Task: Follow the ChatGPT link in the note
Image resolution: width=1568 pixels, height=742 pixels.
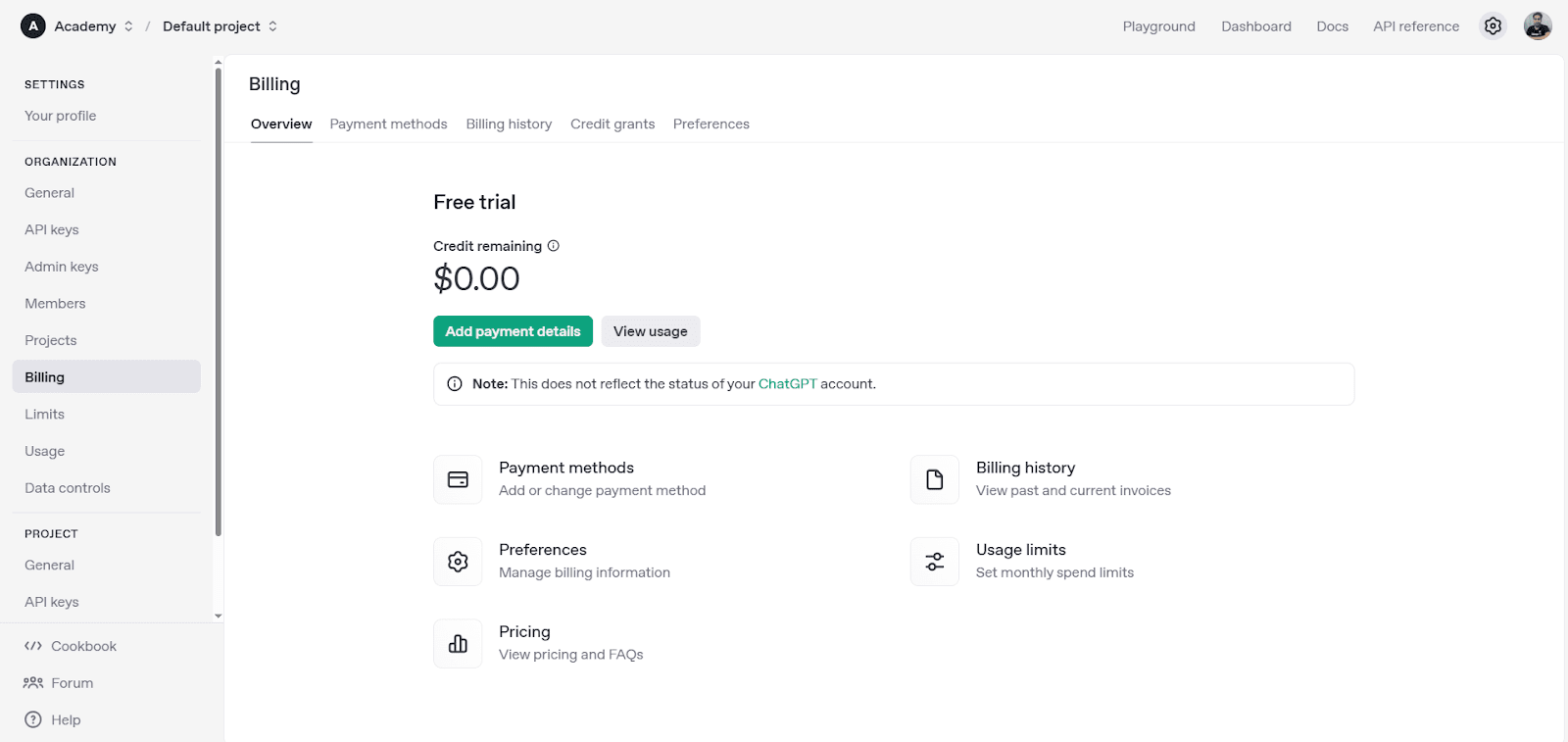Action: point(787,384)
